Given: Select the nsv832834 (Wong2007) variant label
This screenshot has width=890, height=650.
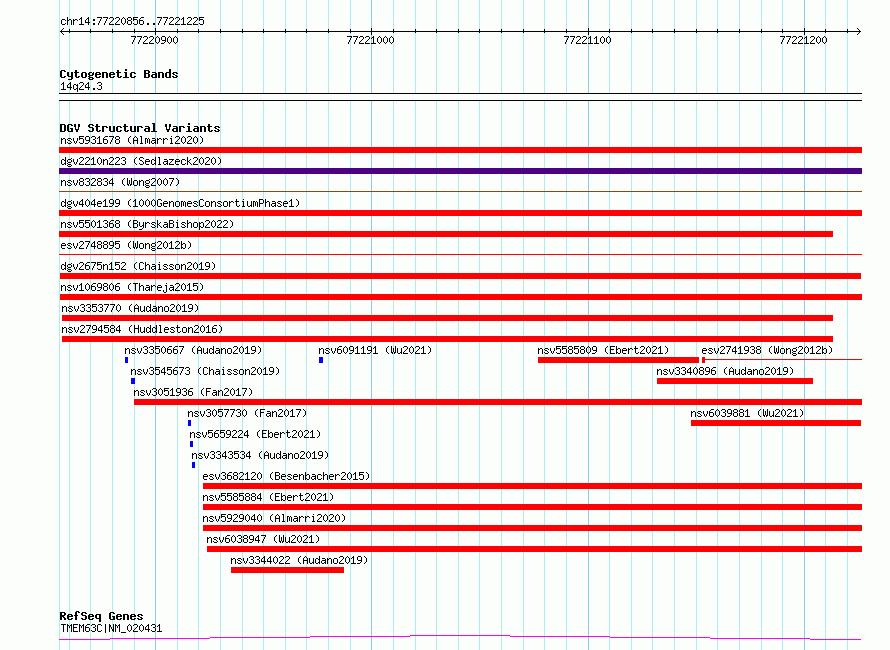Looking at the screenshot, I should [120, 182].
